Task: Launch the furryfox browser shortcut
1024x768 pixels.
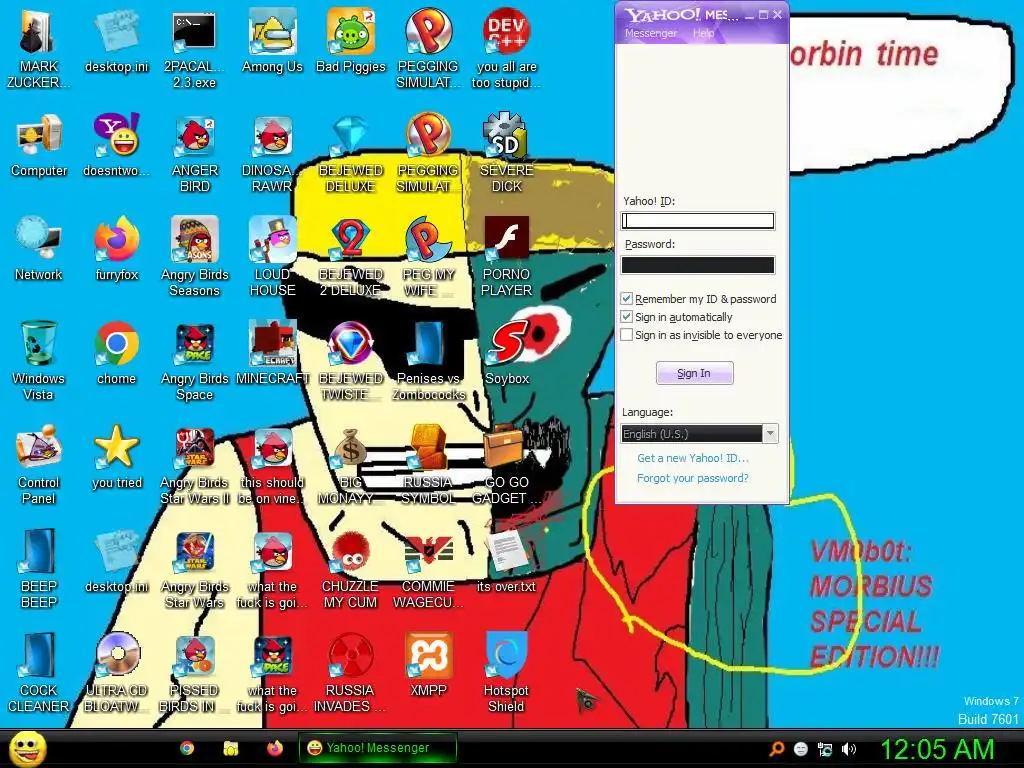Action: click(x=116, y=248)
